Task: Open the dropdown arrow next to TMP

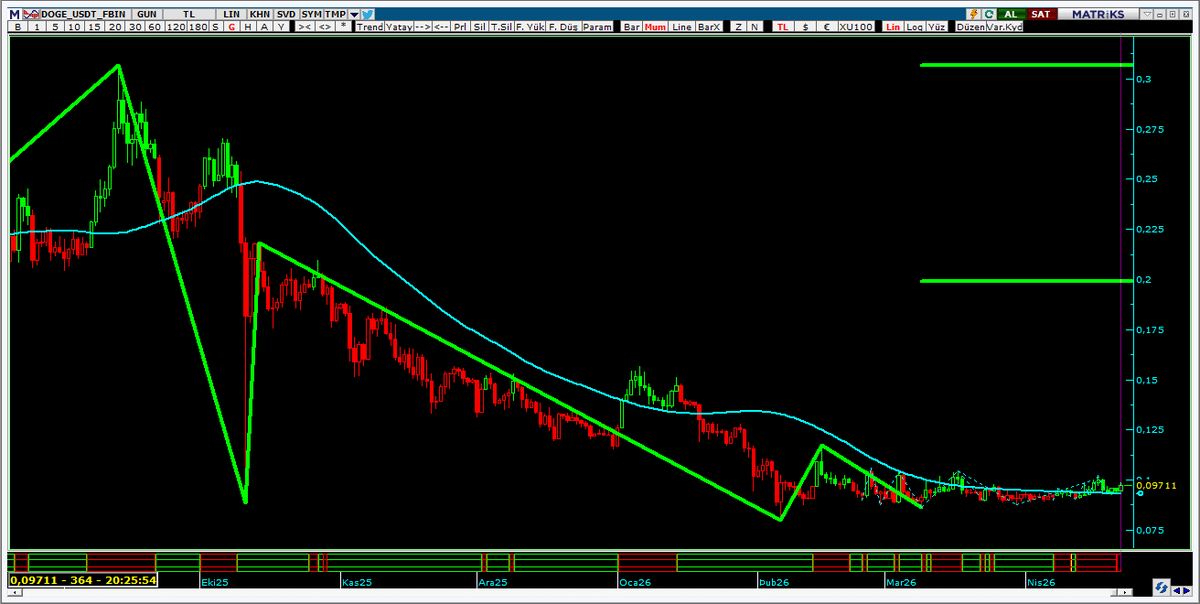Action: coord(354,14)
